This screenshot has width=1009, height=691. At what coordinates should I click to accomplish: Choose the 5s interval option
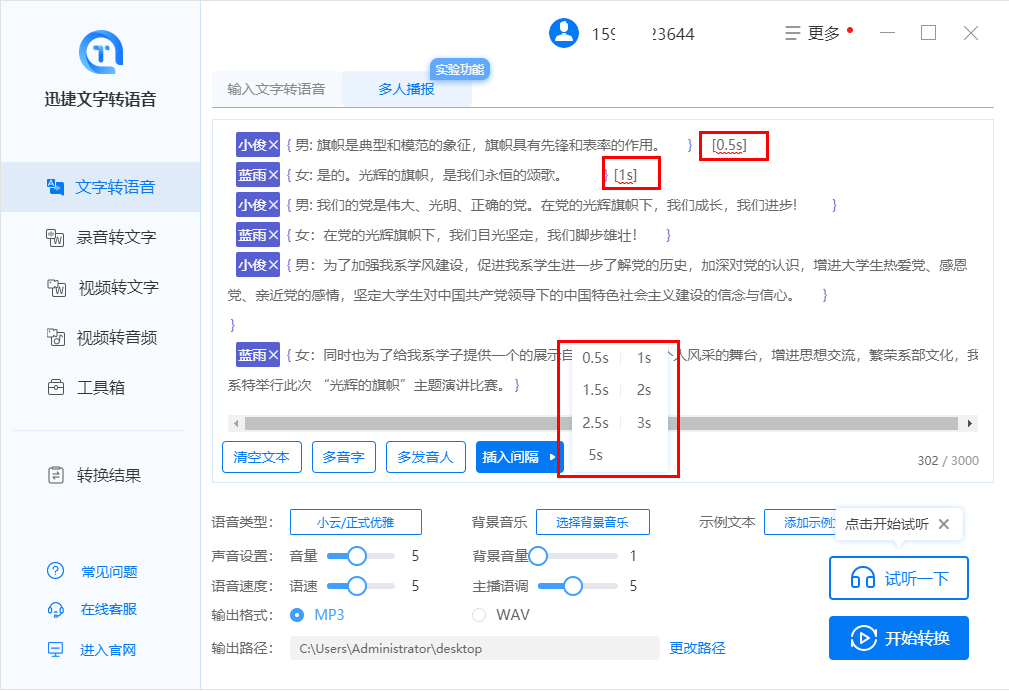pyautogui.click(x=595, y=455)
